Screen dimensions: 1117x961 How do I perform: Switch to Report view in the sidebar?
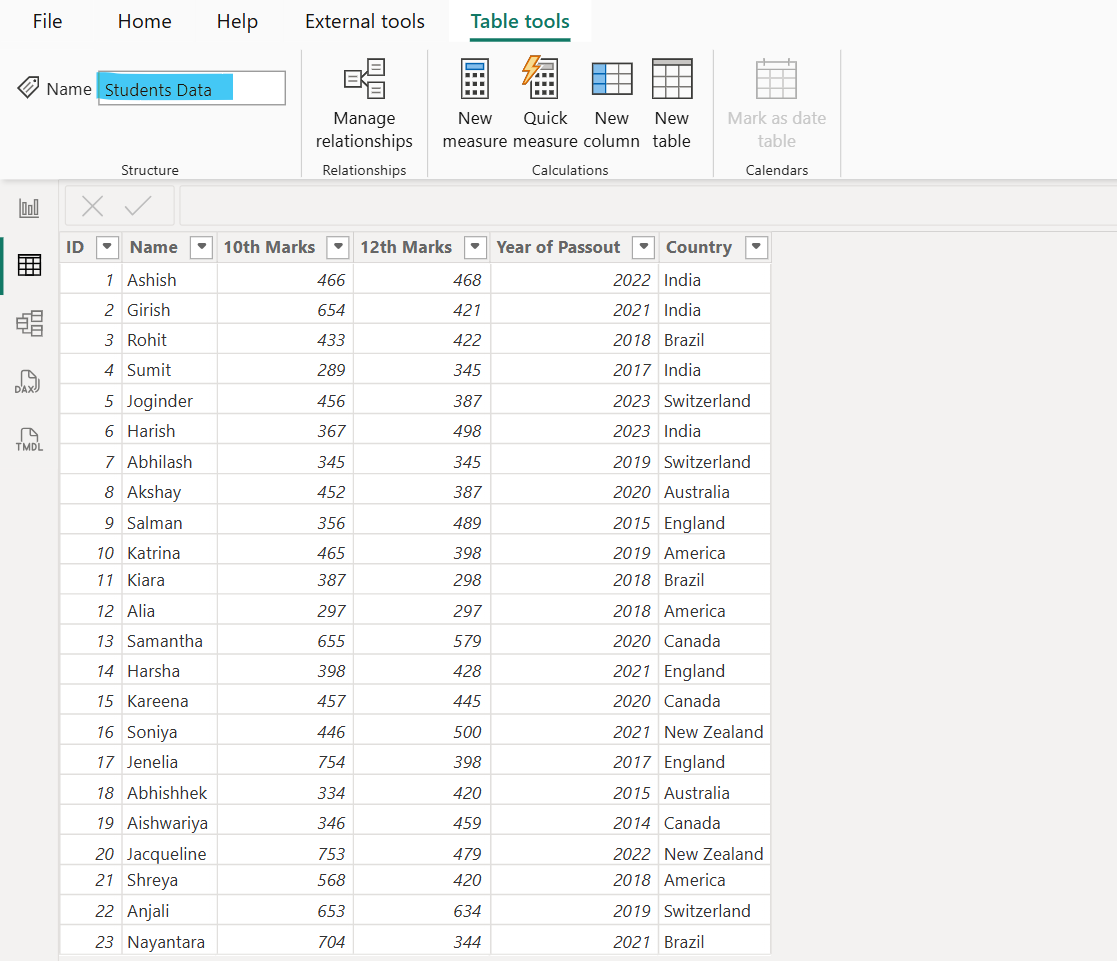[29, 207]
